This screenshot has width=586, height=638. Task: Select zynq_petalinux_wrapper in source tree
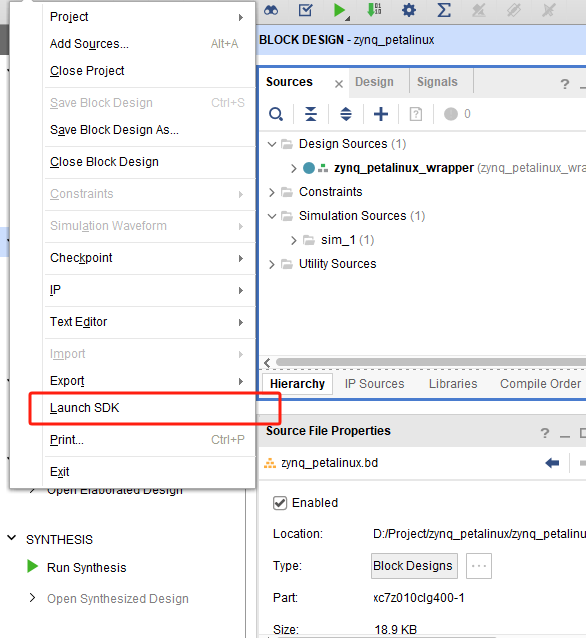pyautogui.click(x=404, y=168)
